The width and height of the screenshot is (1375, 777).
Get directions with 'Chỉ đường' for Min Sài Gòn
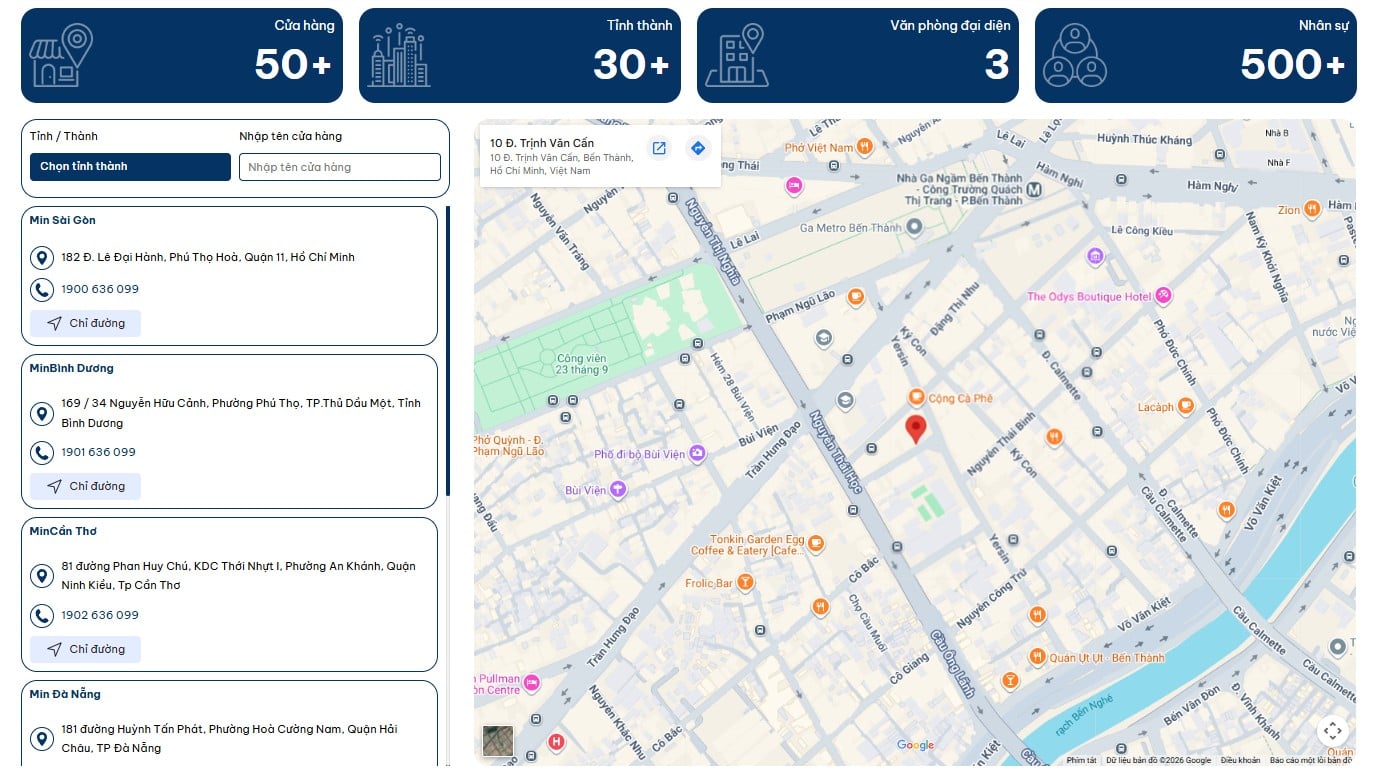pos(85,323)
